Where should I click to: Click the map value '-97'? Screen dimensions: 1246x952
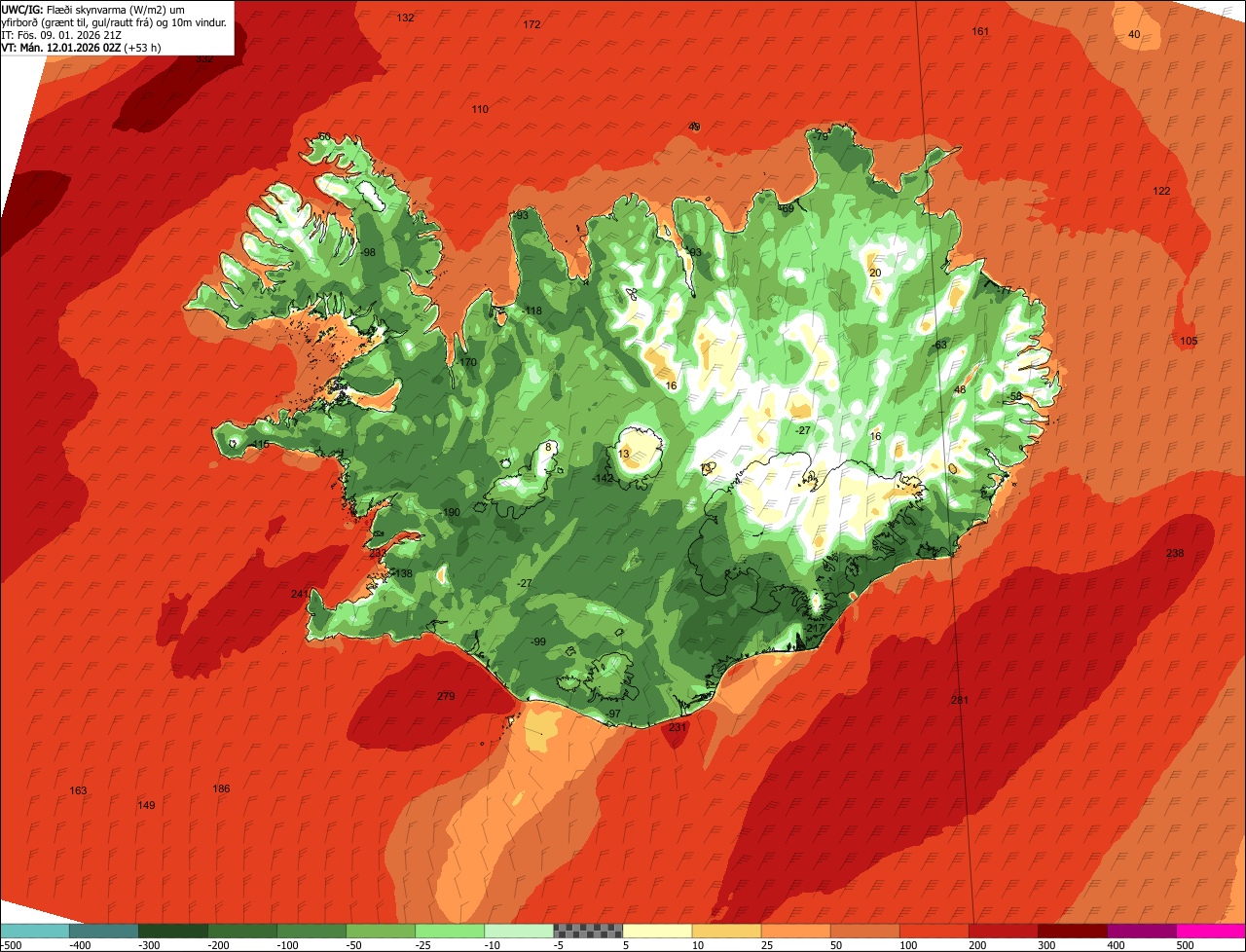[612, 714]
